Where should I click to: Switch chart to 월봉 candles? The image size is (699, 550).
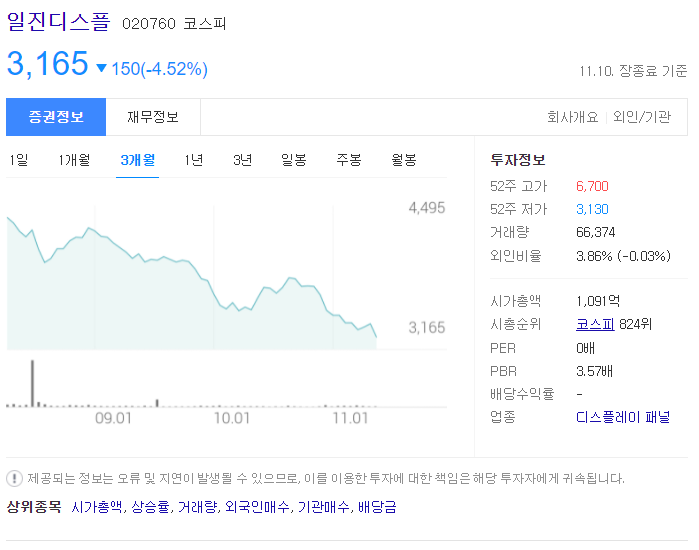coord(404,160)
